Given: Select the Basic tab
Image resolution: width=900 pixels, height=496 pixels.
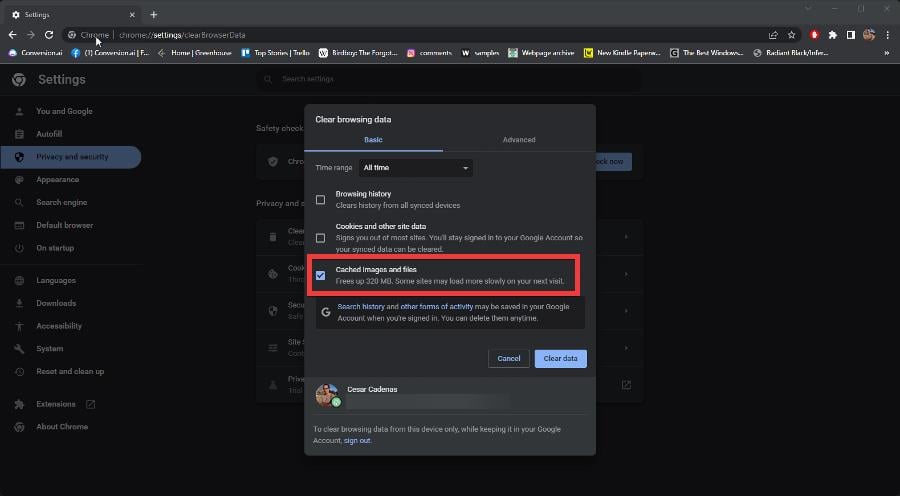Looking at the screenshot, I should pos(373,140).
